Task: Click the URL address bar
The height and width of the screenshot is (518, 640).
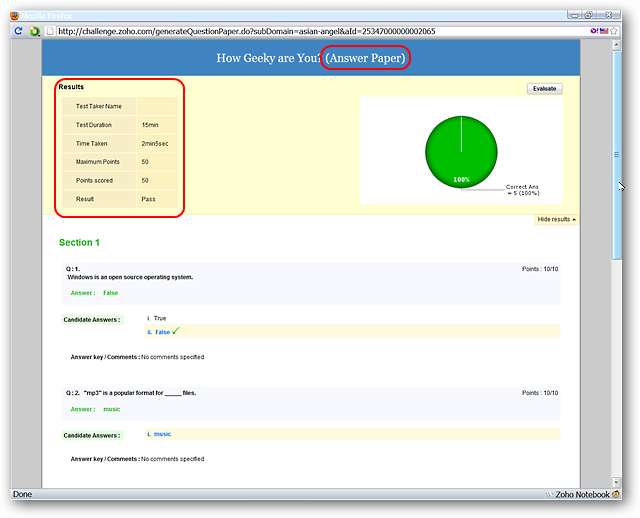Action: (x=300, y=31)
